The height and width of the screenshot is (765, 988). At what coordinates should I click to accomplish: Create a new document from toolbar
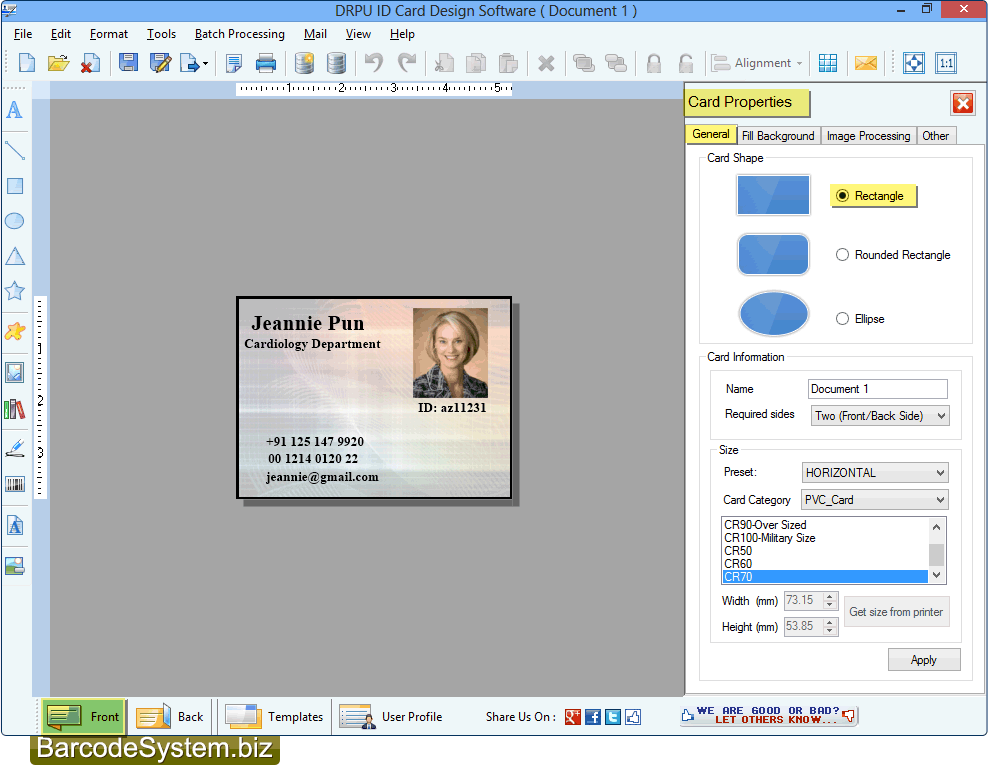point(27,63)
